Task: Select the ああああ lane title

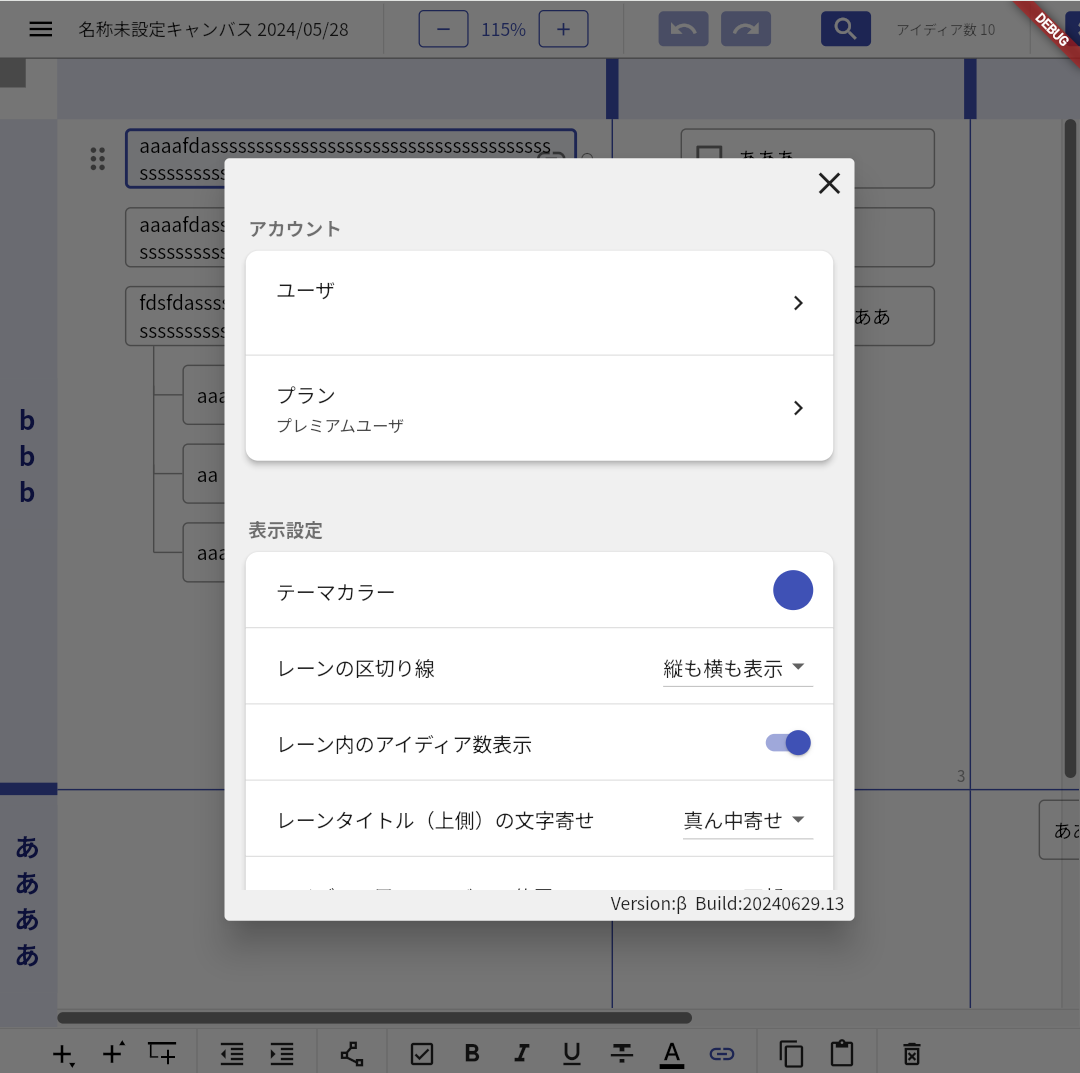Action: [x=27, y=901]
